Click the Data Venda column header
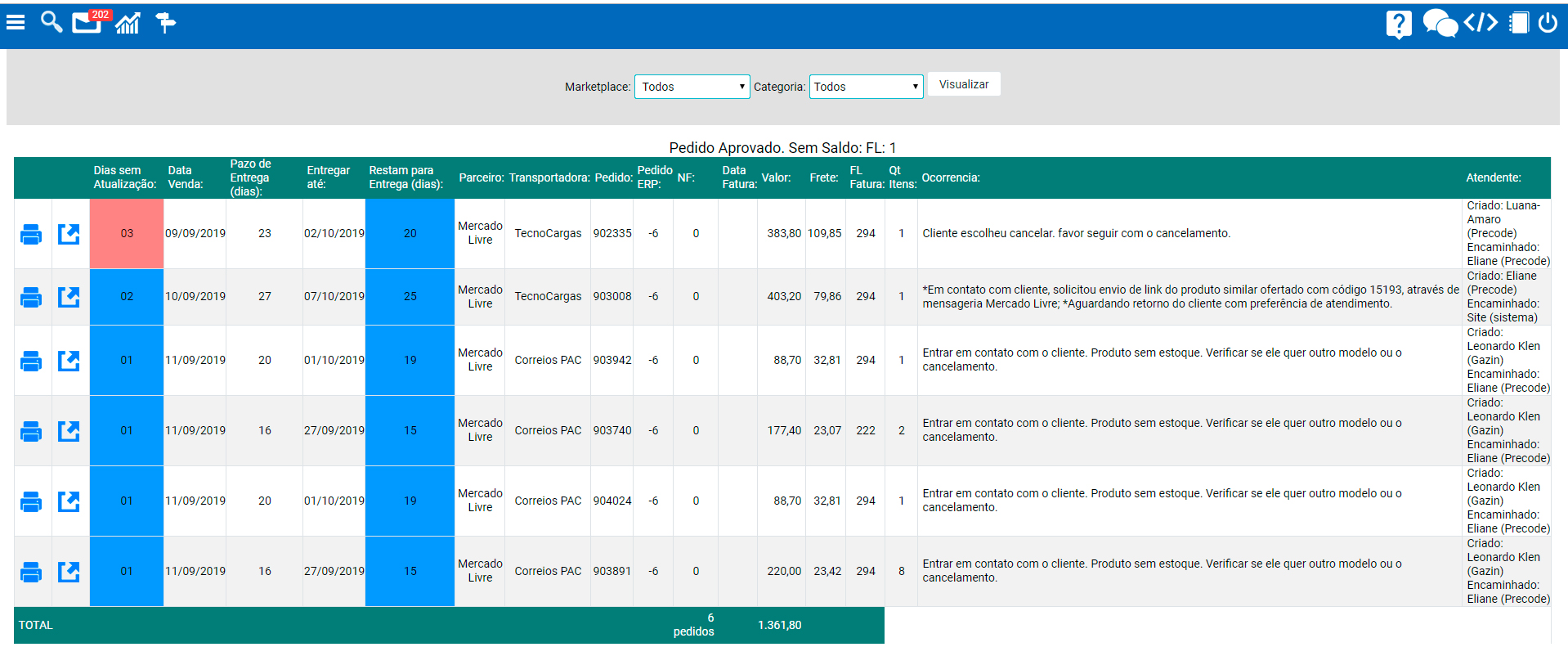This screenshot has height=647, width=1568. click(186, 177)
